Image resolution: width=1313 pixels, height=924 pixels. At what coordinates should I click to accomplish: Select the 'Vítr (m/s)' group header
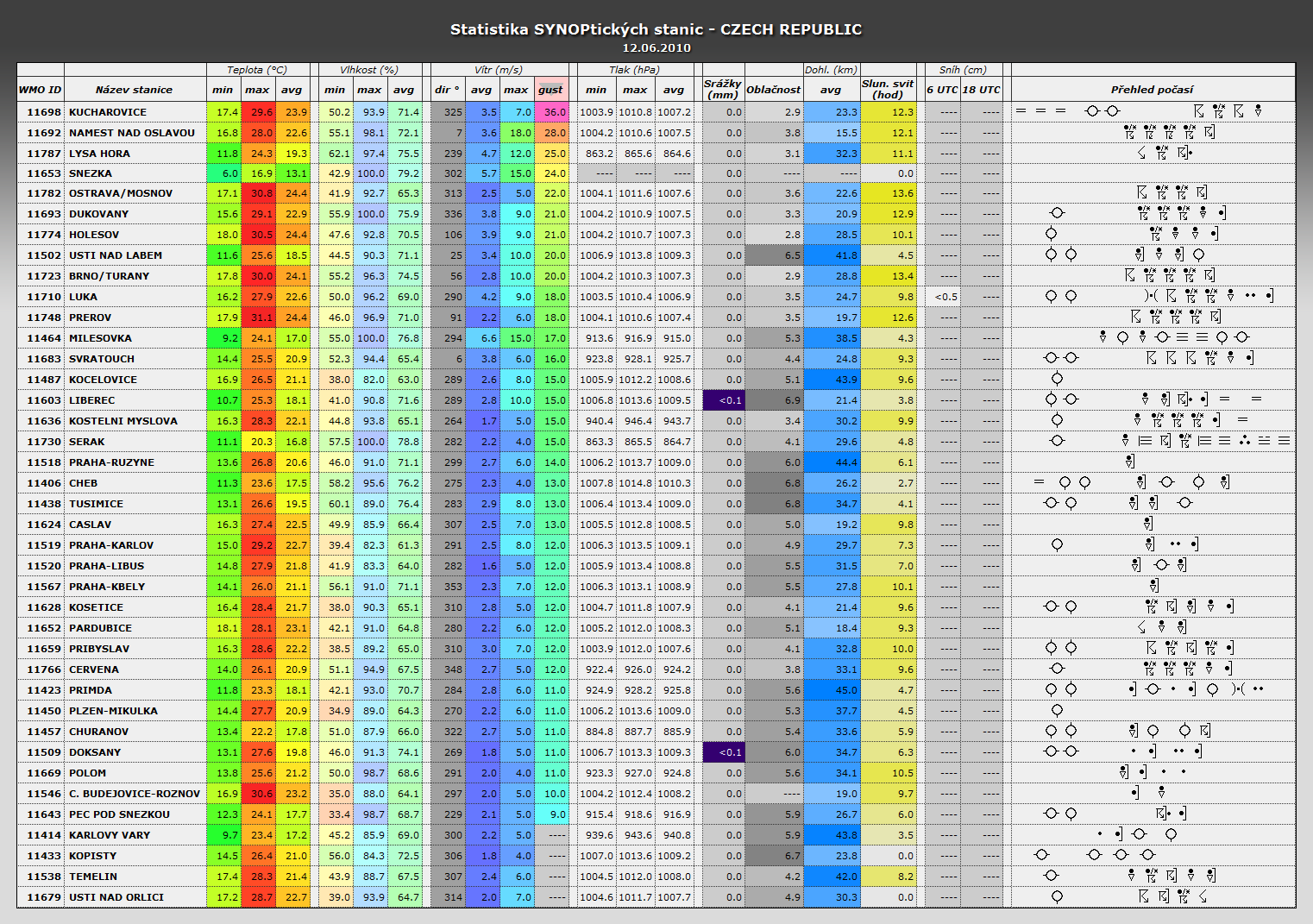(499, 70)
